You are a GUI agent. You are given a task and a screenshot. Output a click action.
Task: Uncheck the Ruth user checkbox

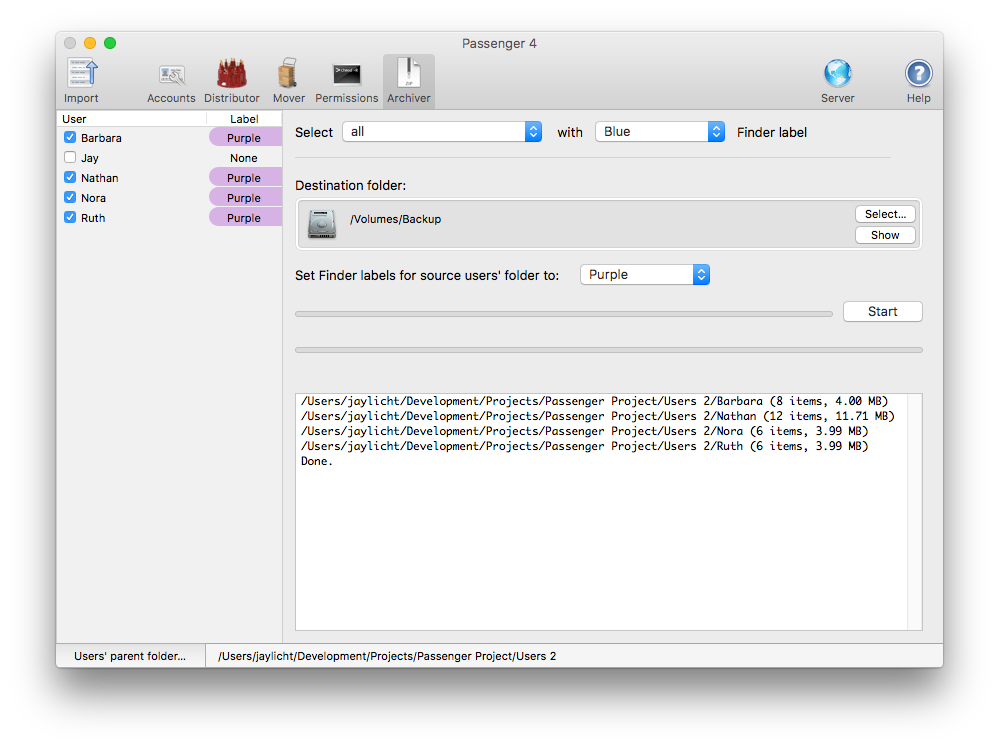70,217
